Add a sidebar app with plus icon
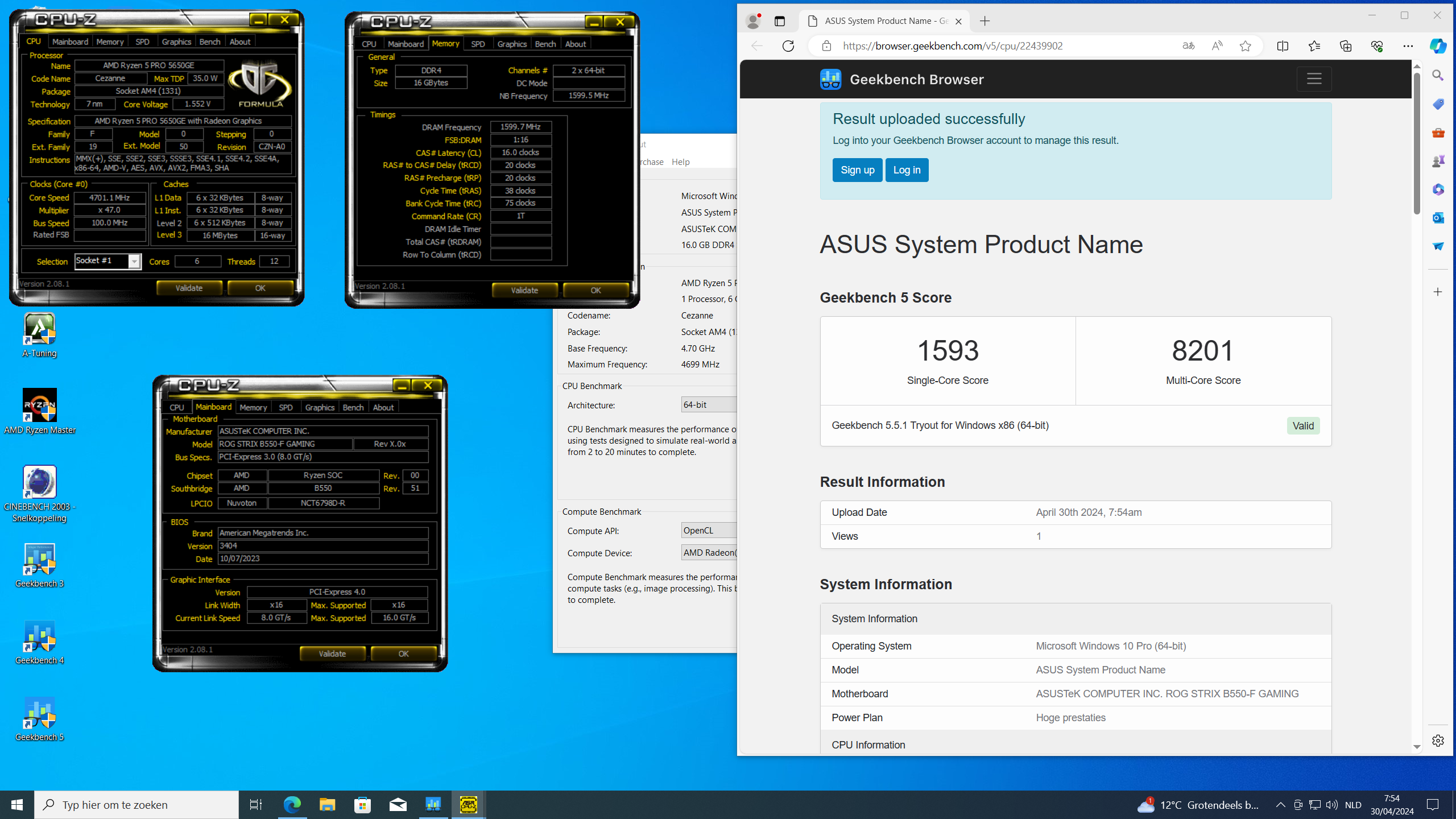 coord(1438,292)
